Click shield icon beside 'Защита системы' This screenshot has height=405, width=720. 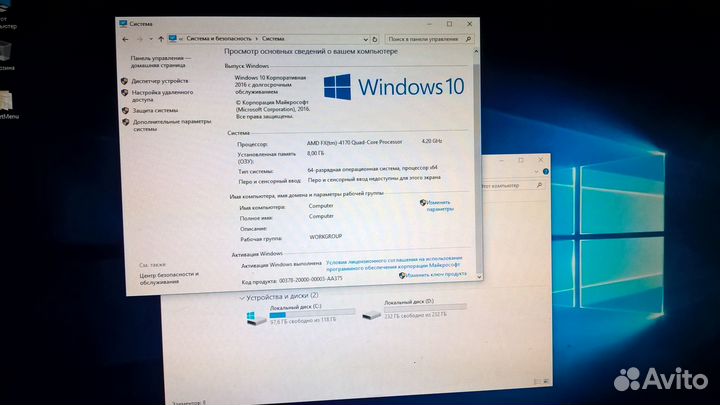point(125,110)
